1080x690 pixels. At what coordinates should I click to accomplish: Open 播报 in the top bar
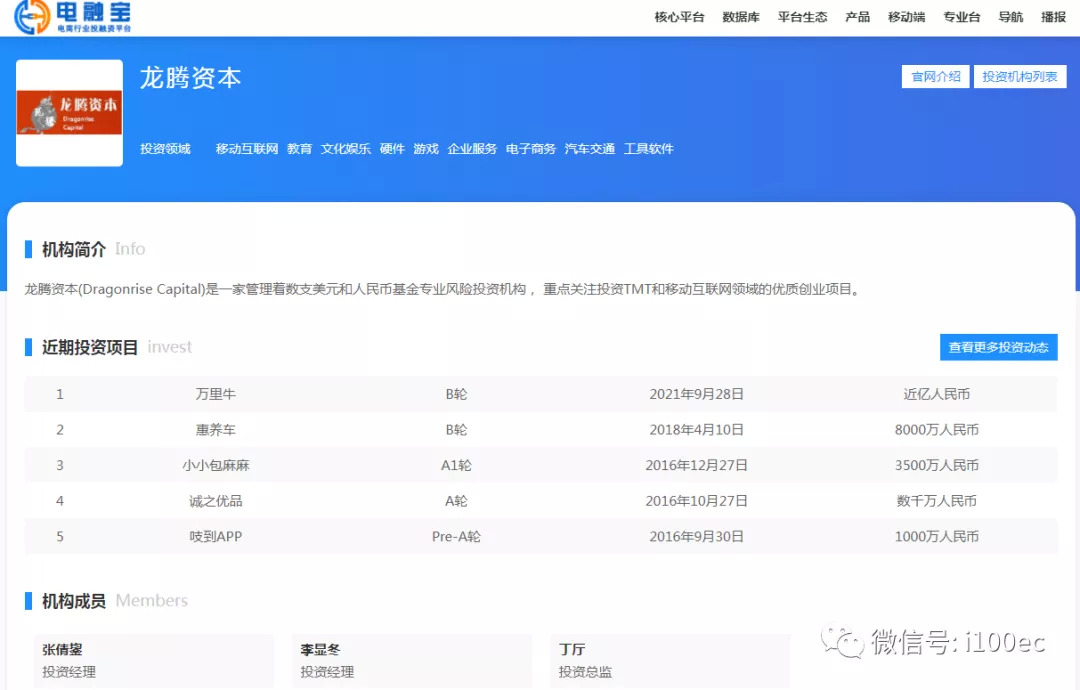(1053, 17)
